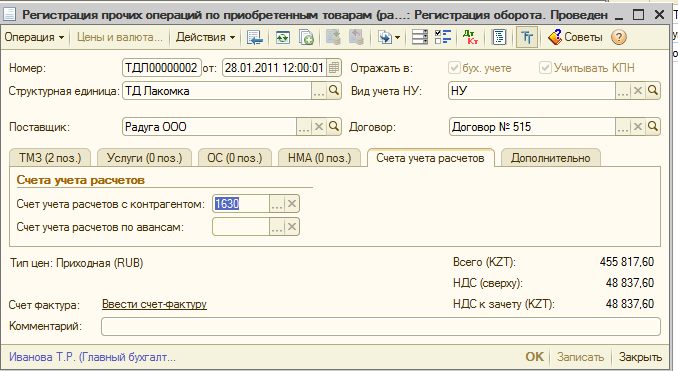678x371 pixels.
Task: Open the Структурная единица magnifier
Action: coord(334,91)
